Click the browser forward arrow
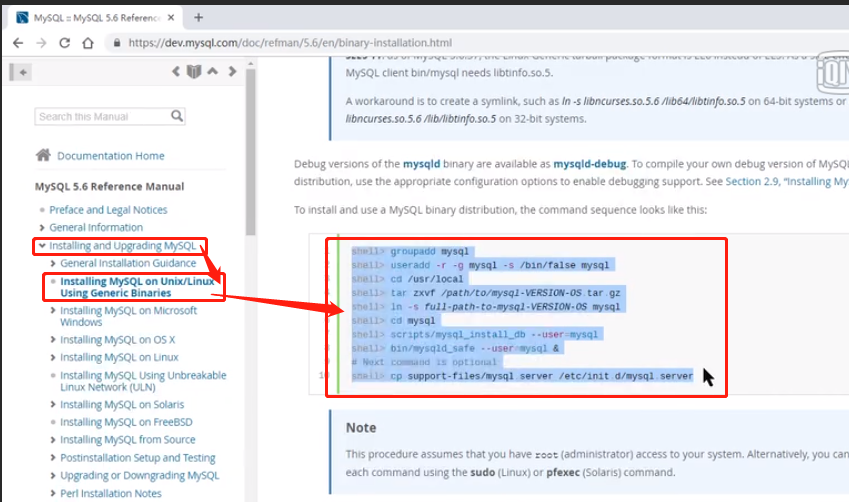Viewport: 849px width, 502px height. (x=41, y=43)
